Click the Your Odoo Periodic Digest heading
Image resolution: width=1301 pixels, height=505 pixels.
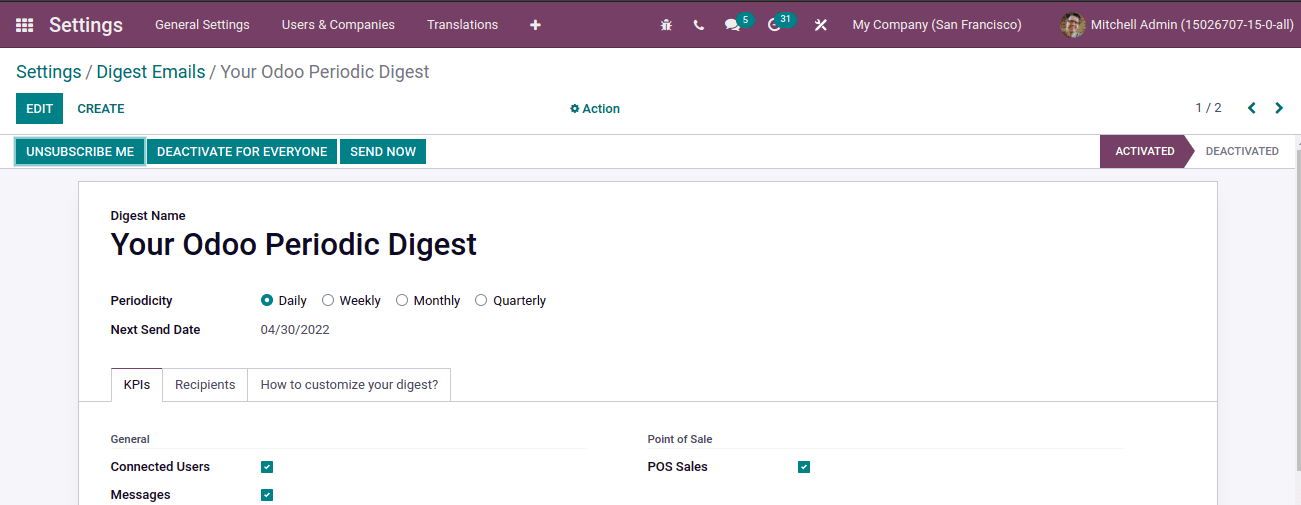[x=294, y=244]
